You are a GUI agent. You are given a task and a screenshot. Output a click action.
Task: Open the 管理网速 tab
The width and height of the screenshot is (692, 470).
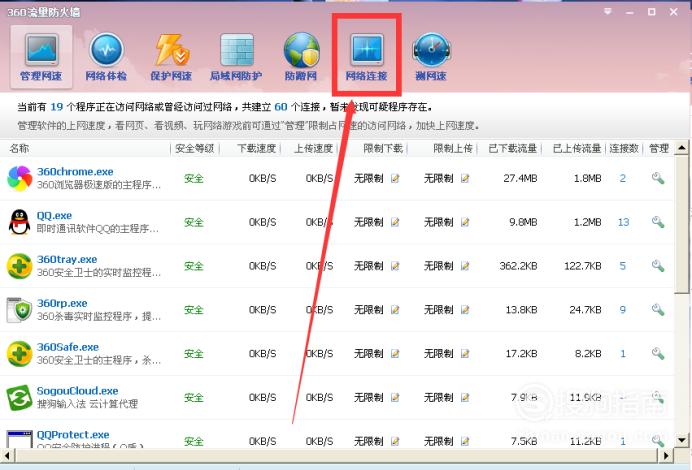pos(41,56)
